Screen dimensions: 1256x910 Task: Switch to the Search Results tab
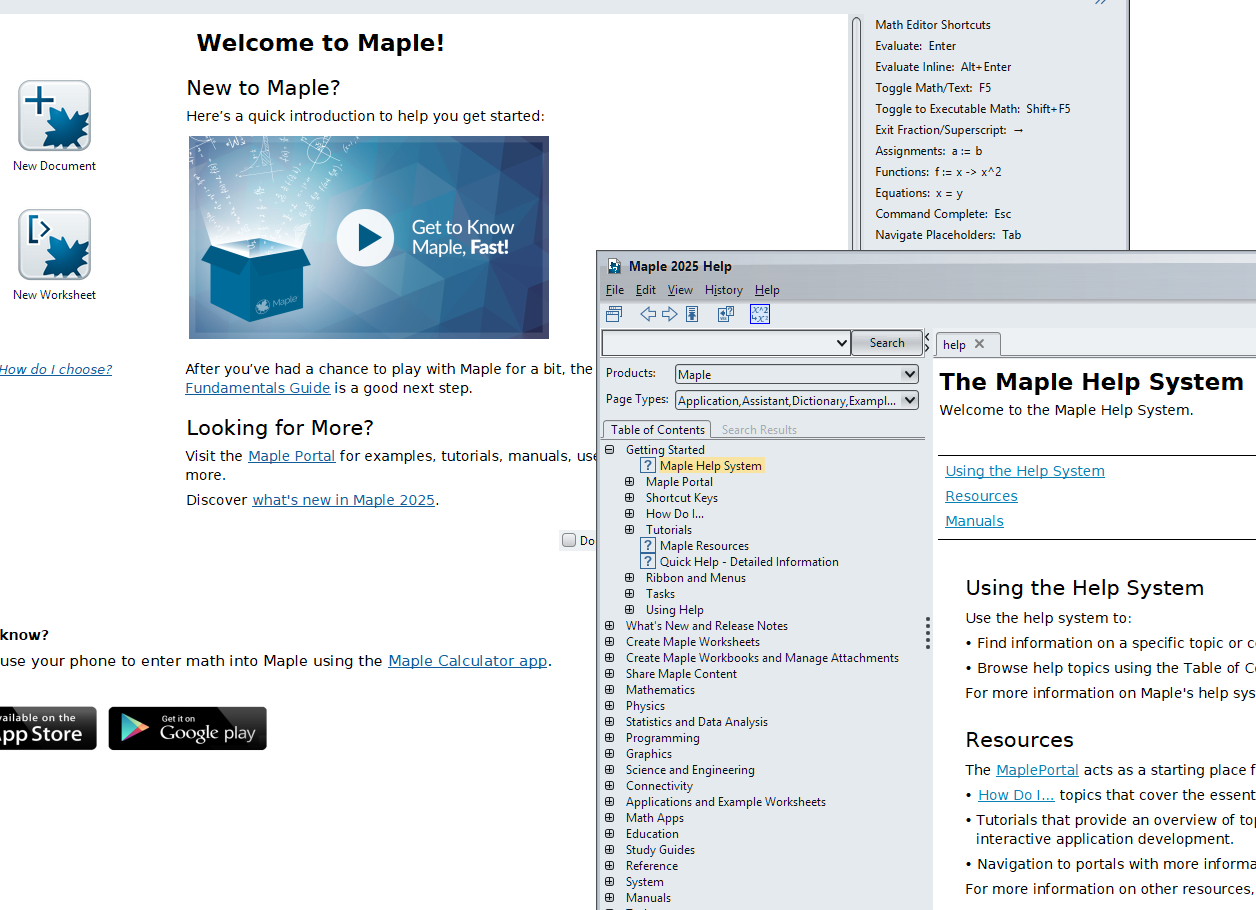pyautogui.click(x=759, y=430)
